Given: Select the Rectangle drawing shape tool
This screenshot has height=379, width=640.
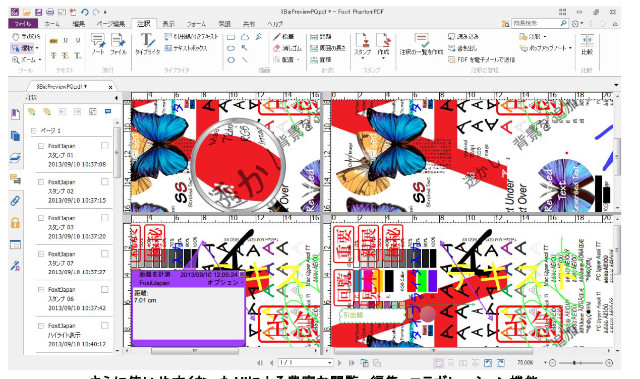Looking at the screenshot, I should (x=231, y=37).
